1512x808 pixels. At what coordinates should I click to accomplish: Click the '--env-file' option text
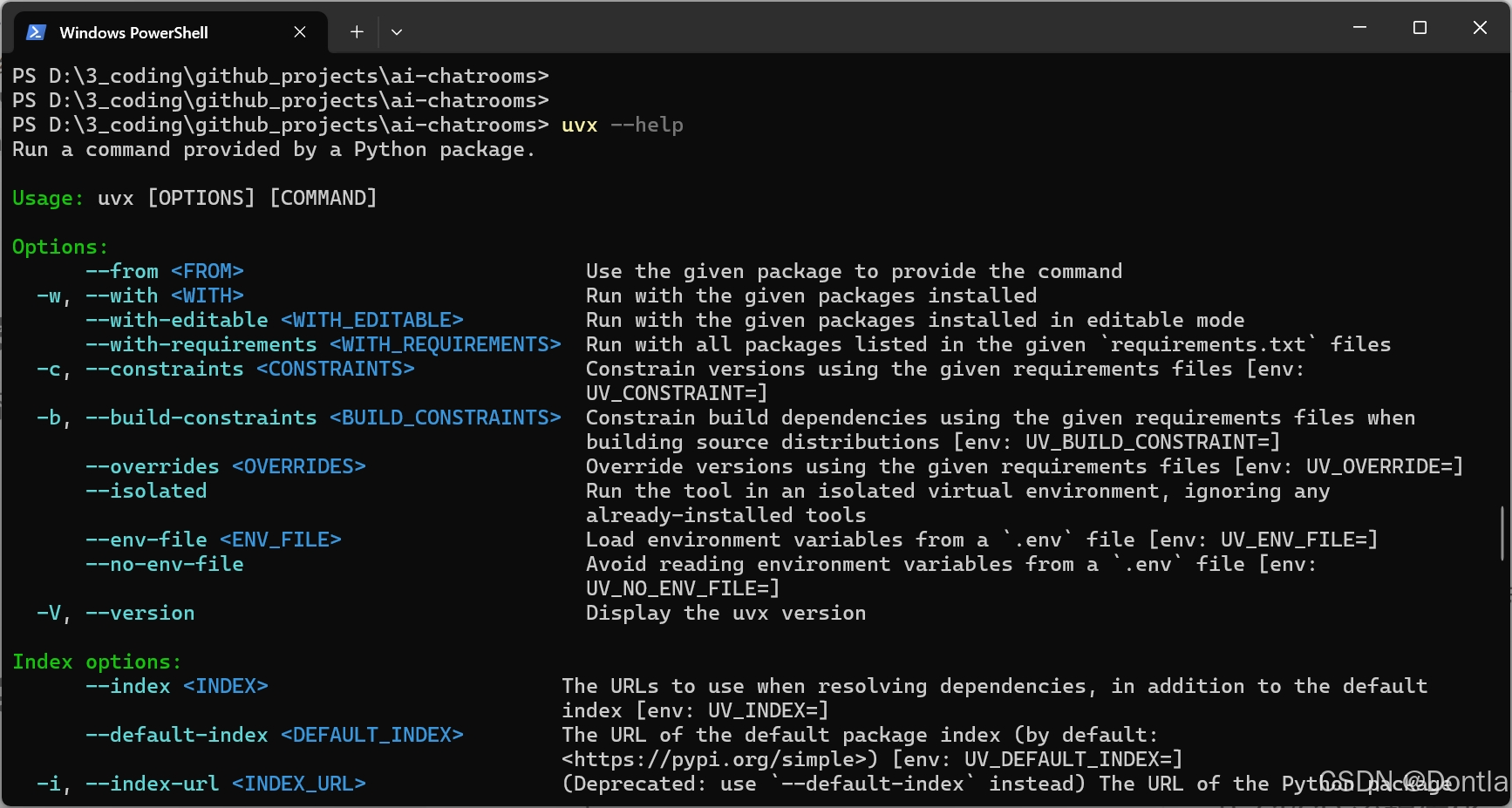click(147, 540)
